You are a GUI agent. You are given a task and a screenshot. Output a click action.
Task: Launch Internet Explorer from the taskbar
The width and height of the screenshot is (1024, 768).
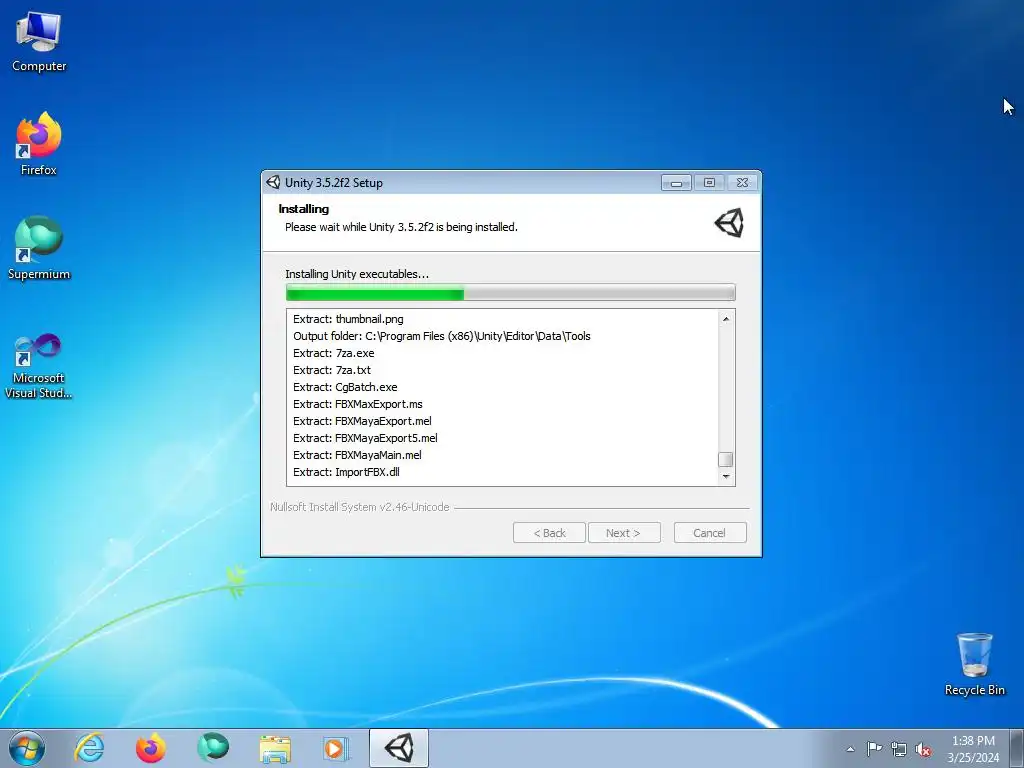click(89, 748)
